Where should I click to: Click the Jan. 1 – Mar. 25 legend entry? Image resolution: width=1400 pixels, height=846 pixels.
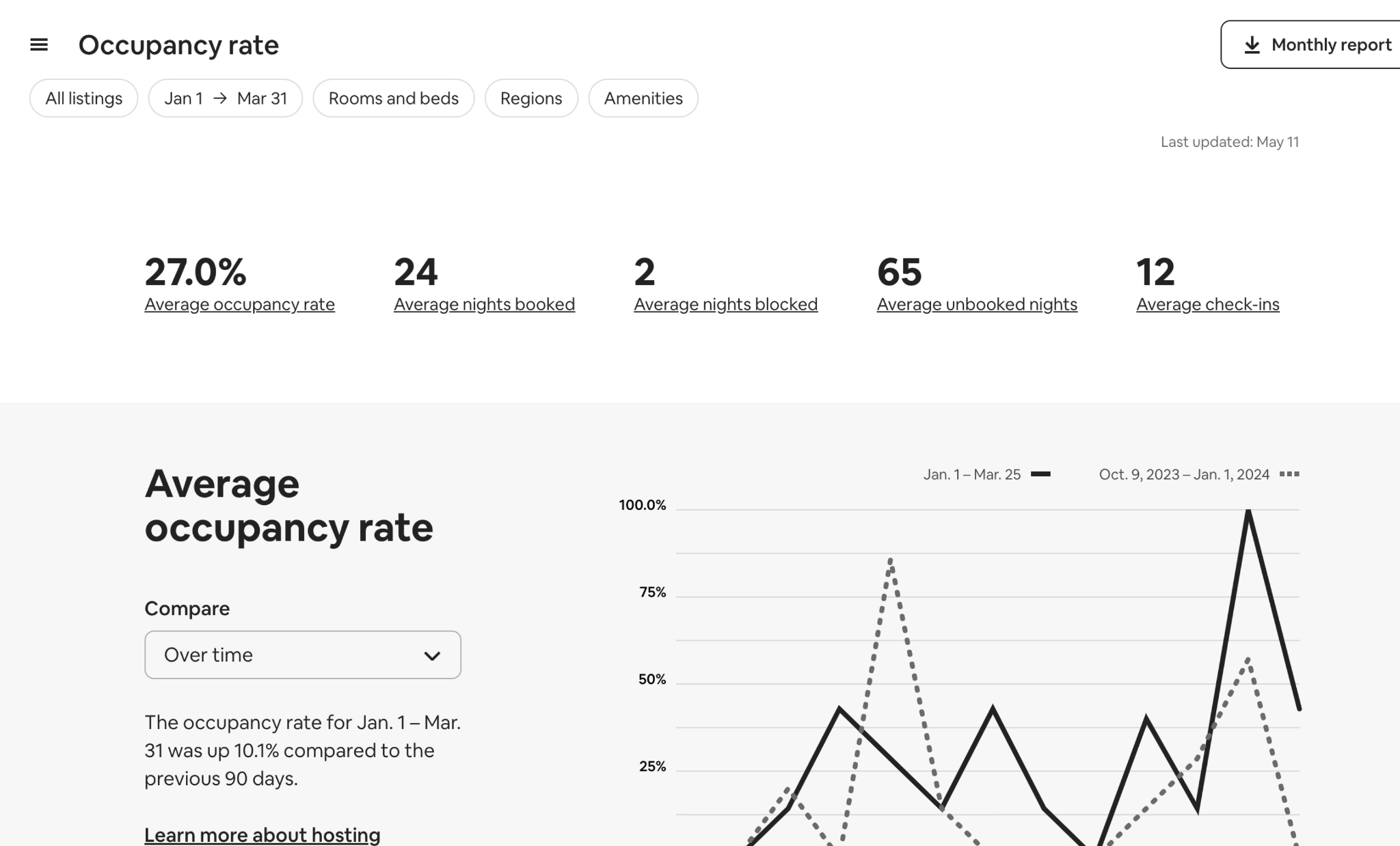pos(986,474)
